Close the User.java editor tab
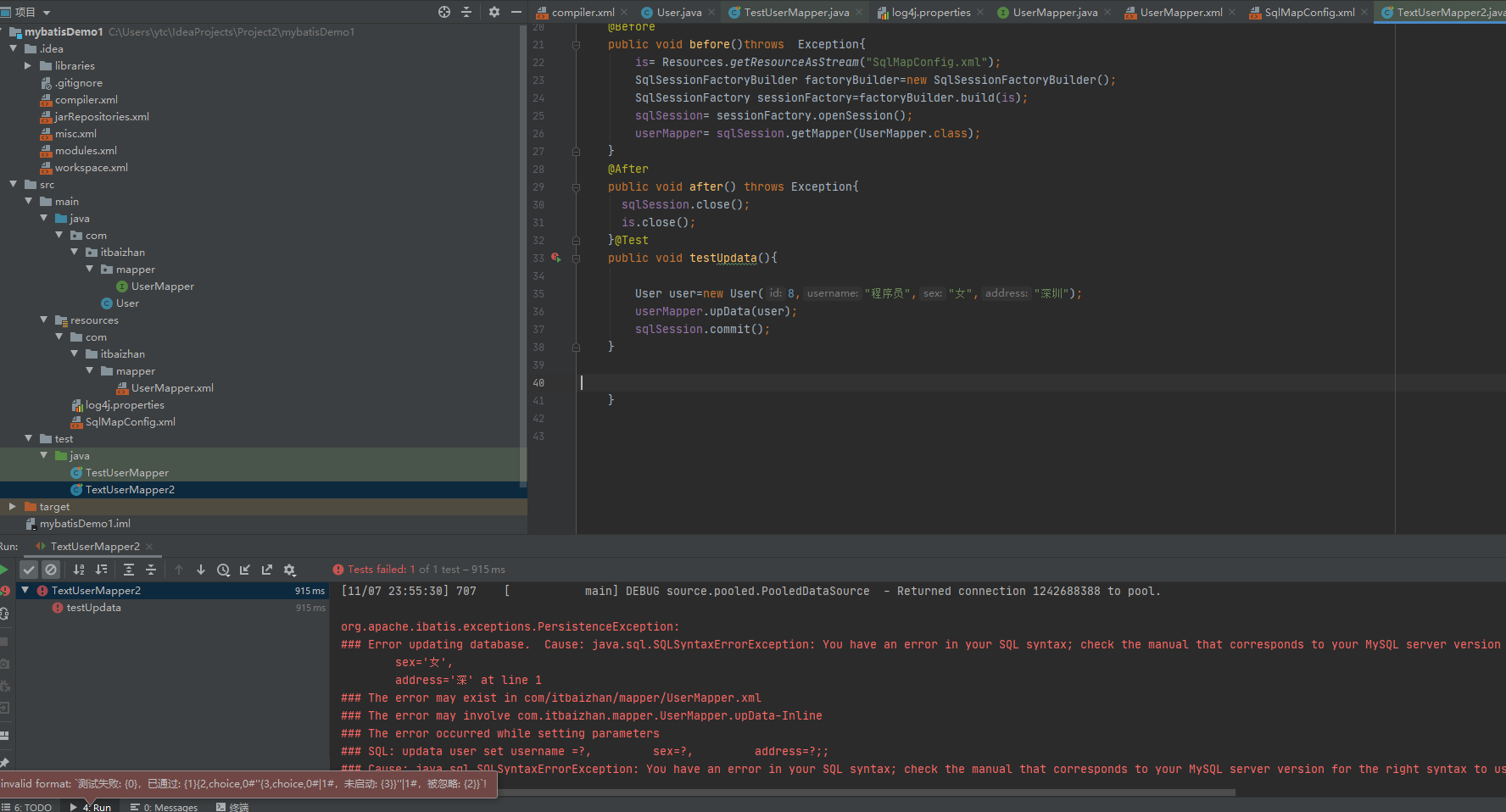This screenshot has width=1506, height=812. point(711,12)
